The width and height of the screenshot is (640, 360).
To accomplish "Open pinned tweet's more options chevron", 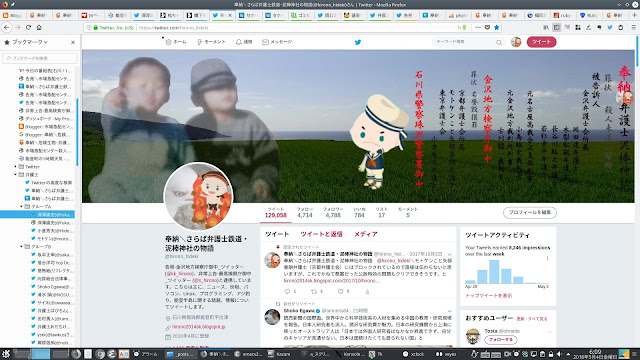I will tap(449, 254).
